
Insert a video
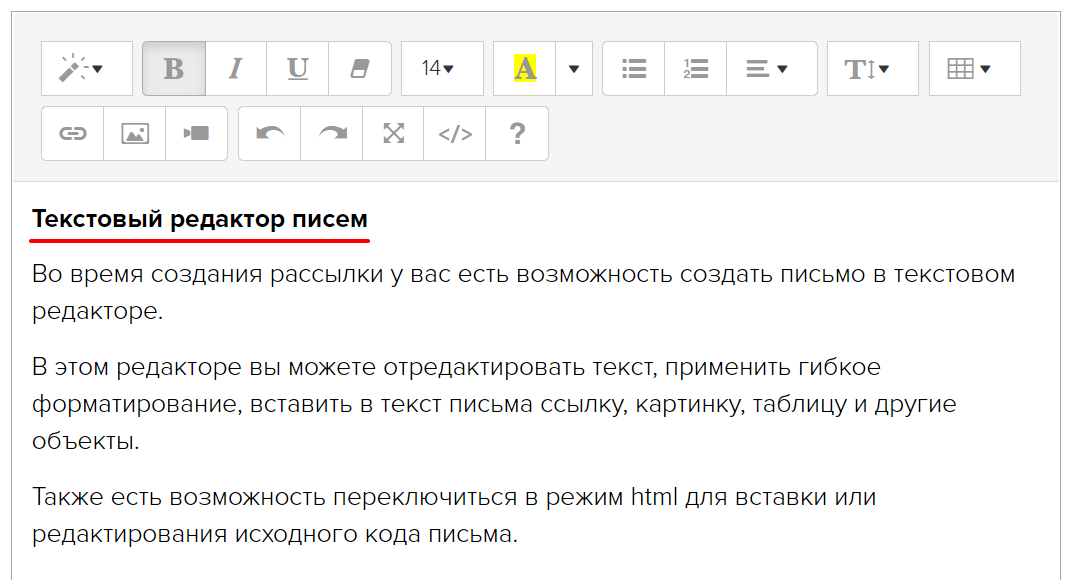pyautogui.click(x=197, y=133)
